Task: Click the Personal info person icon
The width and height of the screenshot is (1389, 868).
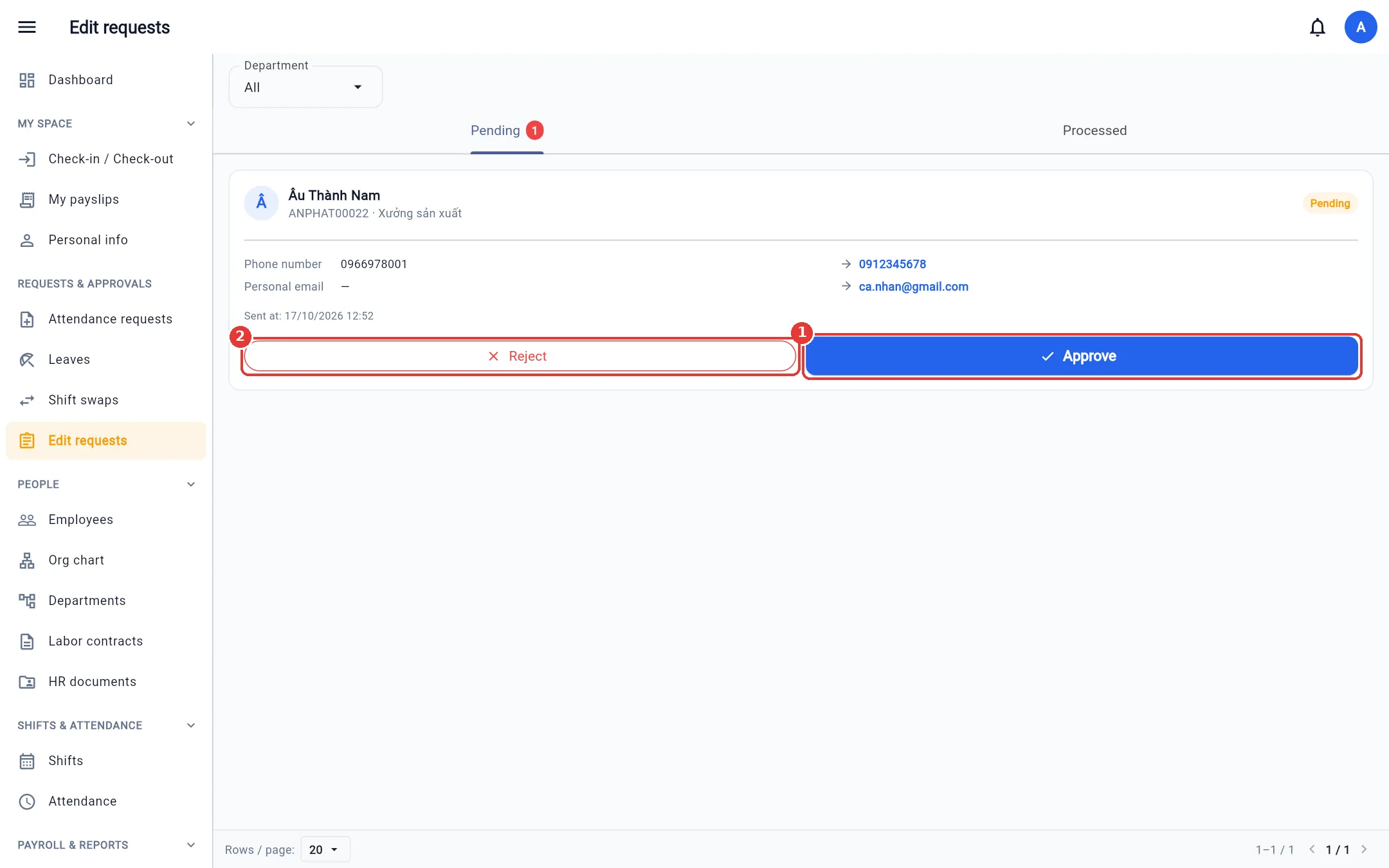Action: (27, 240)
